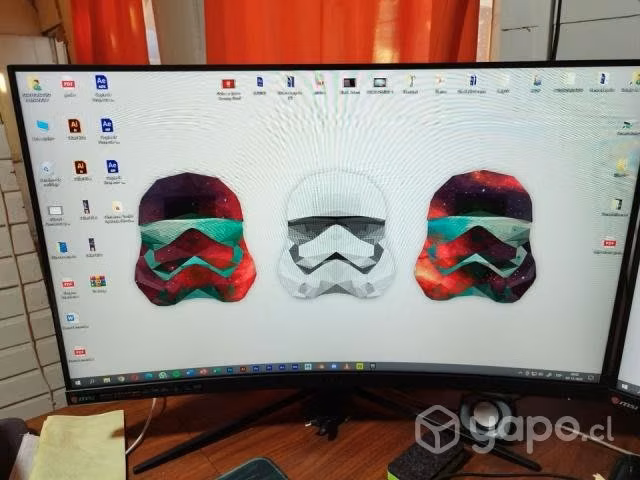
Task: Select the topmost After Effects project file
Action: (101, 83)
